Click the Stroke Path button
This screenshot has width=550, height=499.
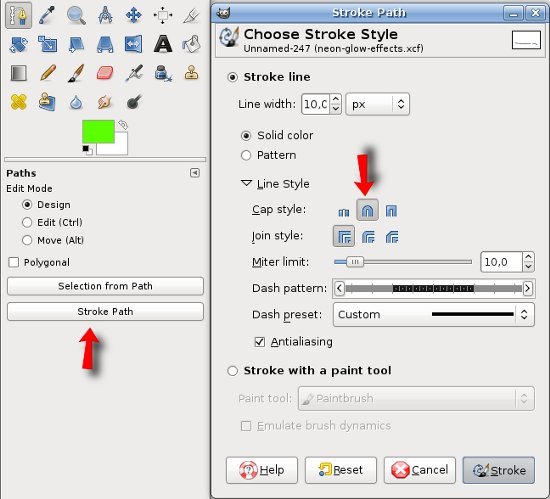[x=105, y=311]
